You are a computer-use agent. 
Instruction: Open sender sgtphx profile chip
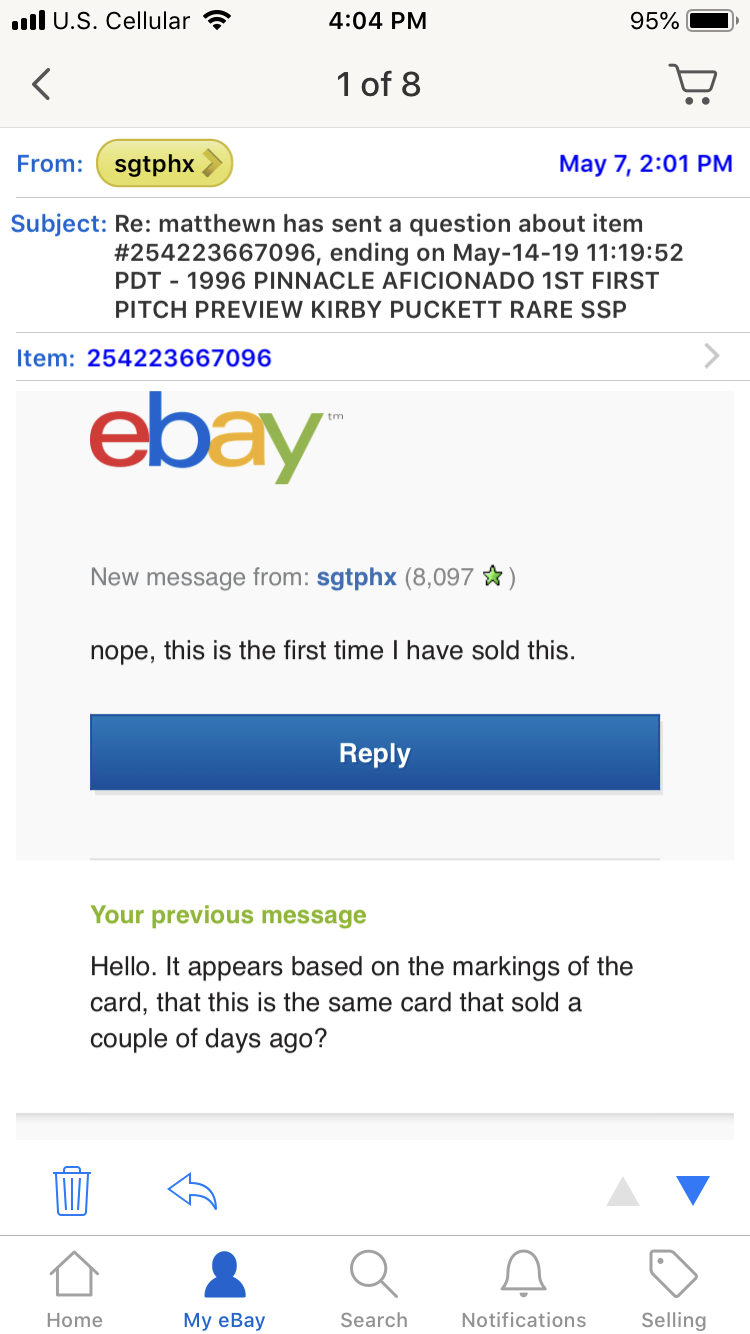click(164, 163)
